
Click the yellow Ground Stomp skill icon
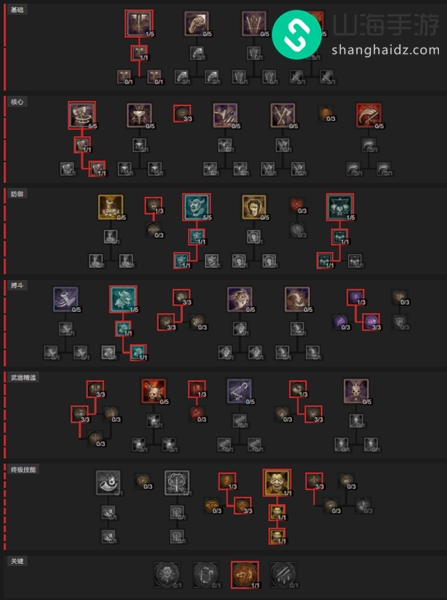coord(110,207)
